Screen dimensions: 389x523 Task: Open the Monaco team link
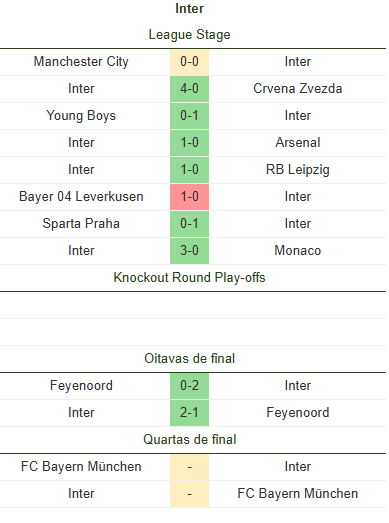pyautogui.click(x=298, y=251)
